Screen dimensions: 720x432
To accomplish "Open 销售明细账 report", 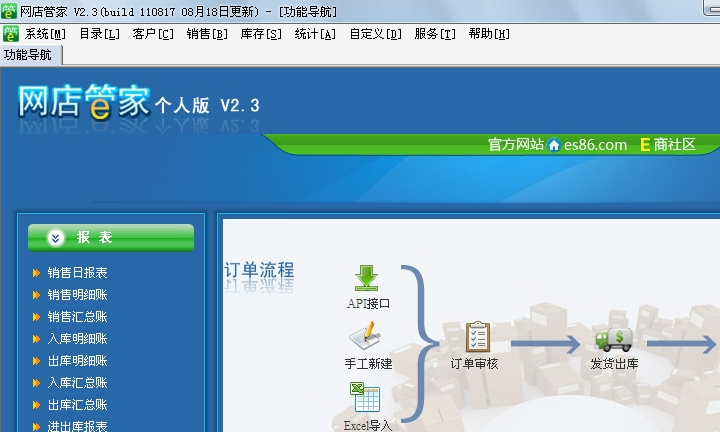I will 77,295.
